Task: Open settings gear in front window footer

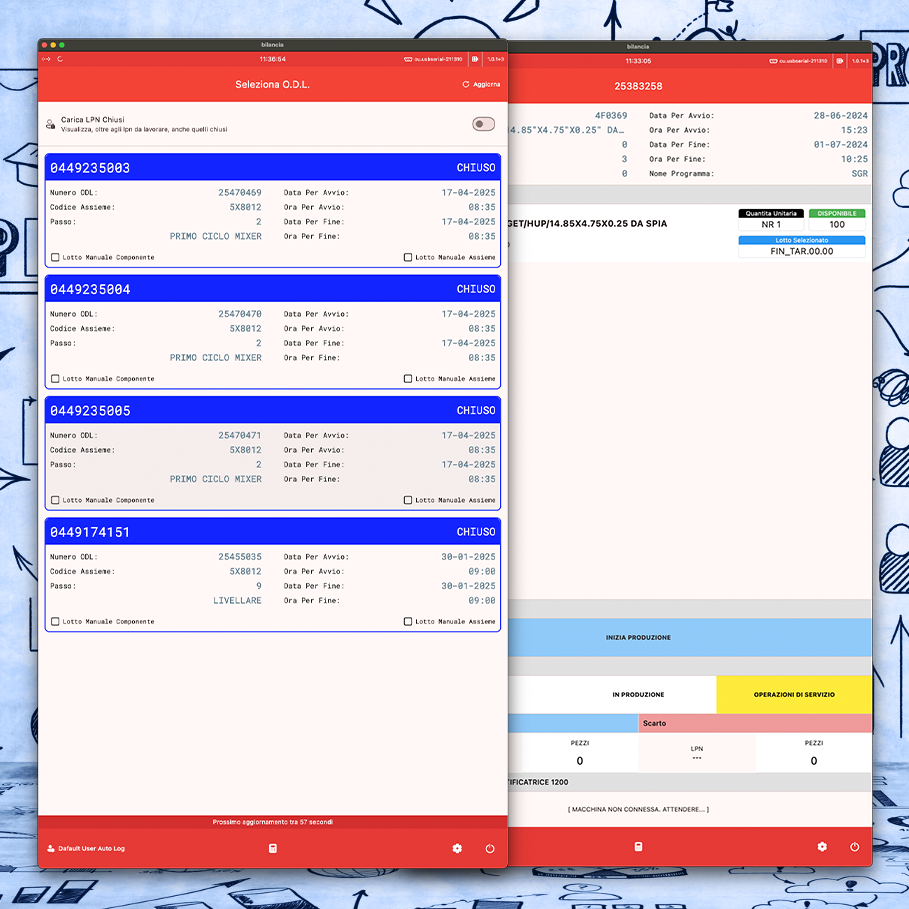Action: pyautogui.click(x=457, y=848)
